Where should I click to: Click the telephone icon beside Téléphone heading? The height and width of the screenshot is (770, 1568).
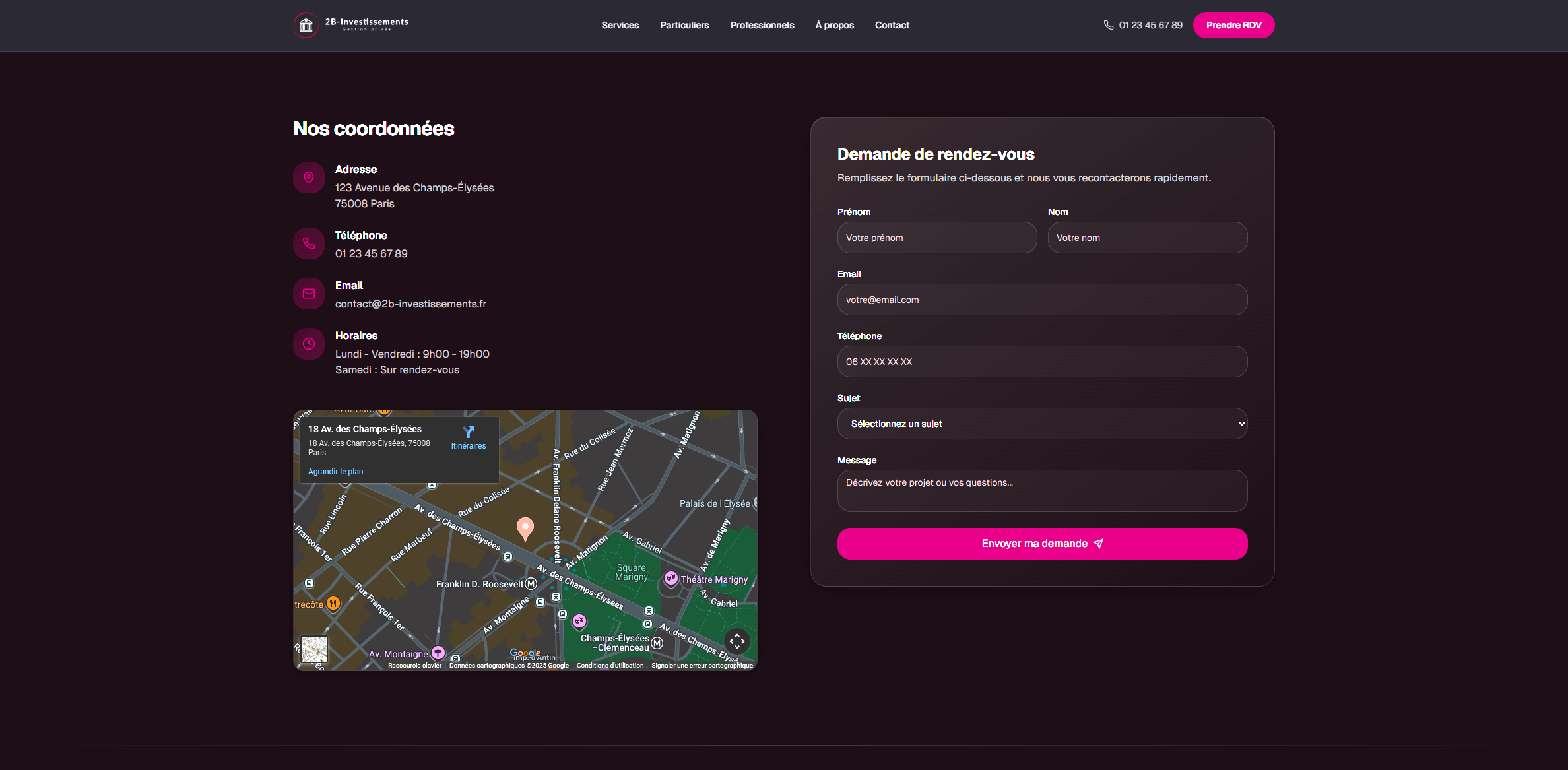[309, 243]
